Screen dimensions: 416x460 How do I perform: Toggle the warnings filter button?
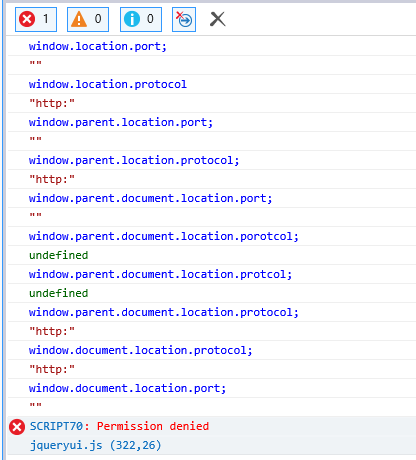click(88, 19)
